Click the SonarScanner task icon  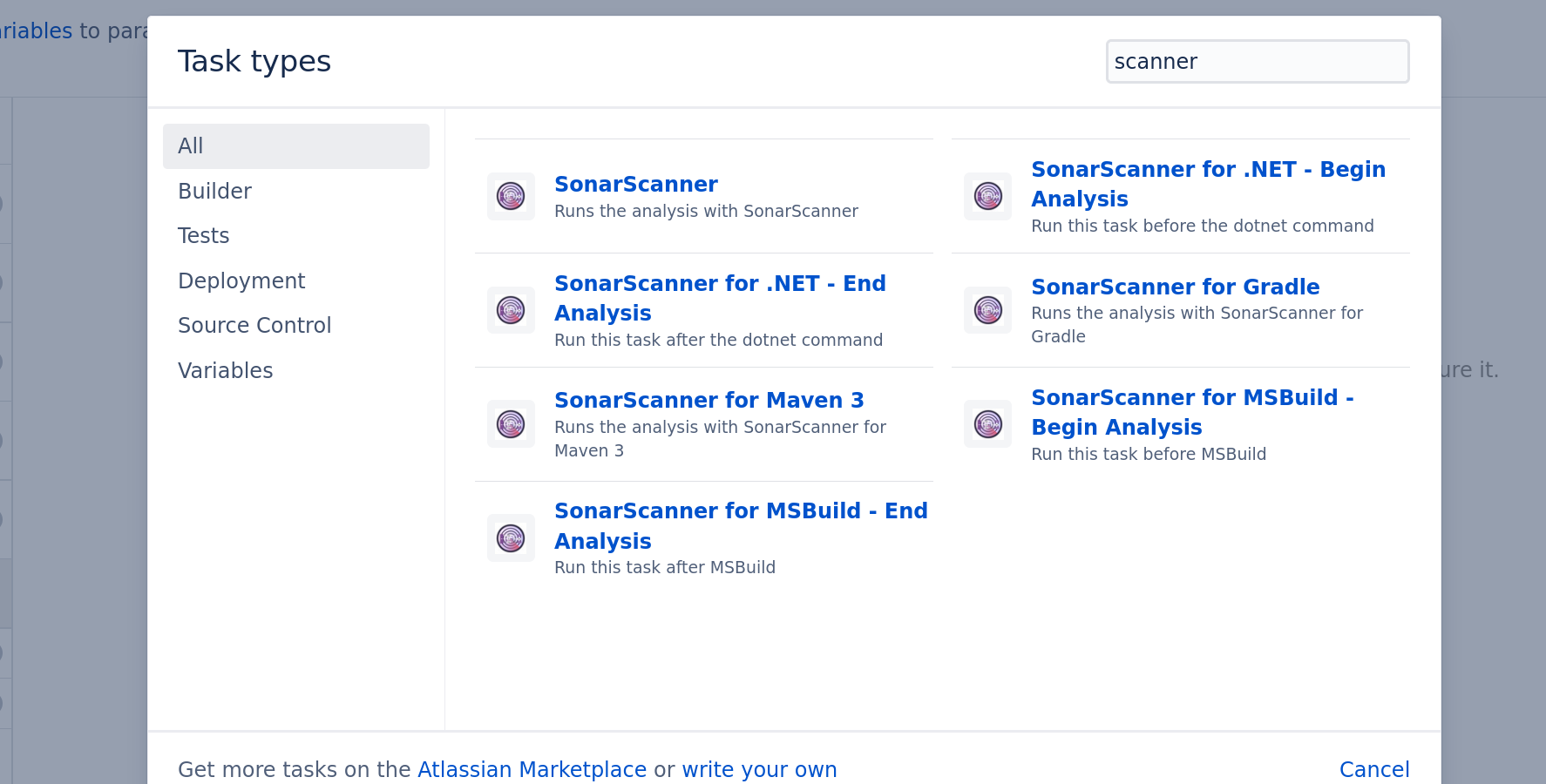(511, 196)
